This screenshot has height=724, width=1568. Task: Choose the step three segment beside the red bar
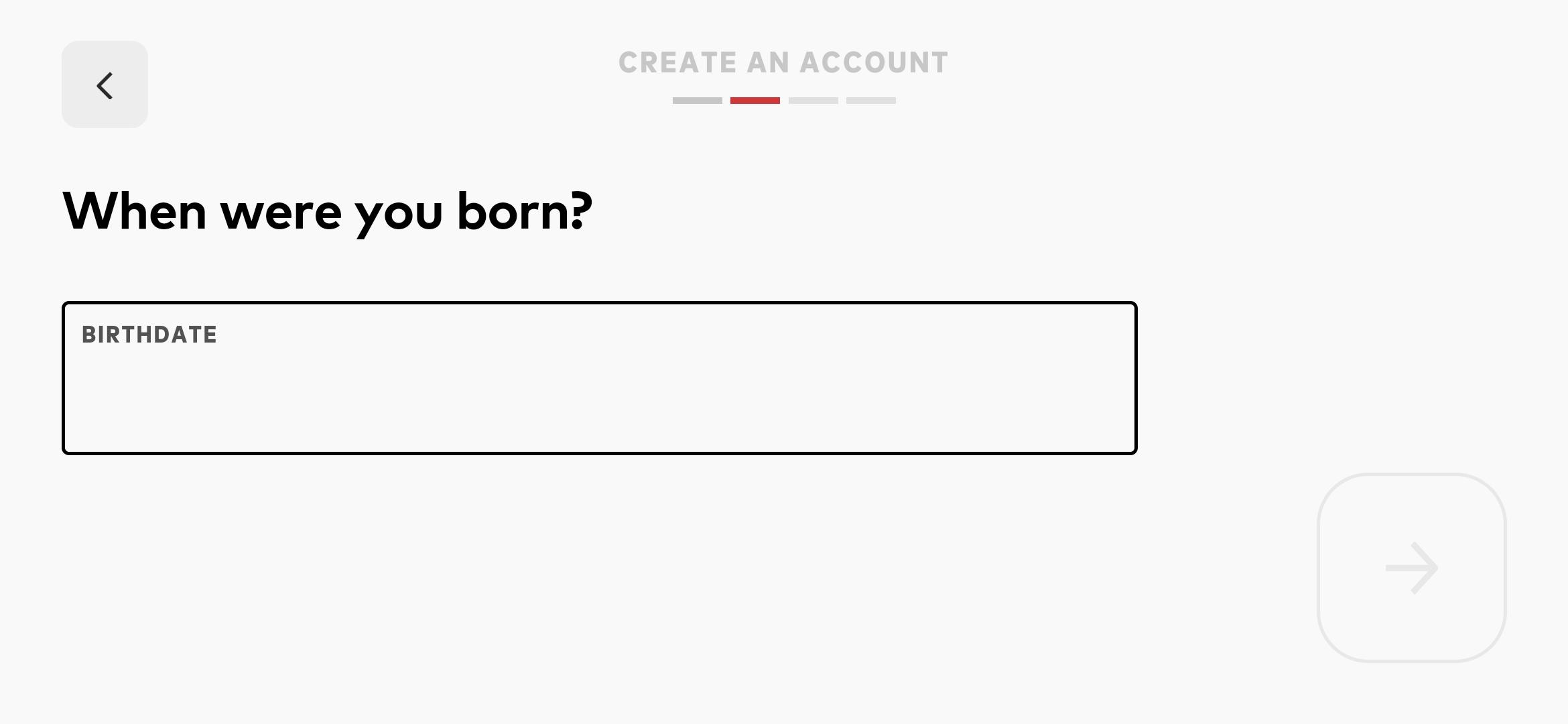[x=813, y=101]
